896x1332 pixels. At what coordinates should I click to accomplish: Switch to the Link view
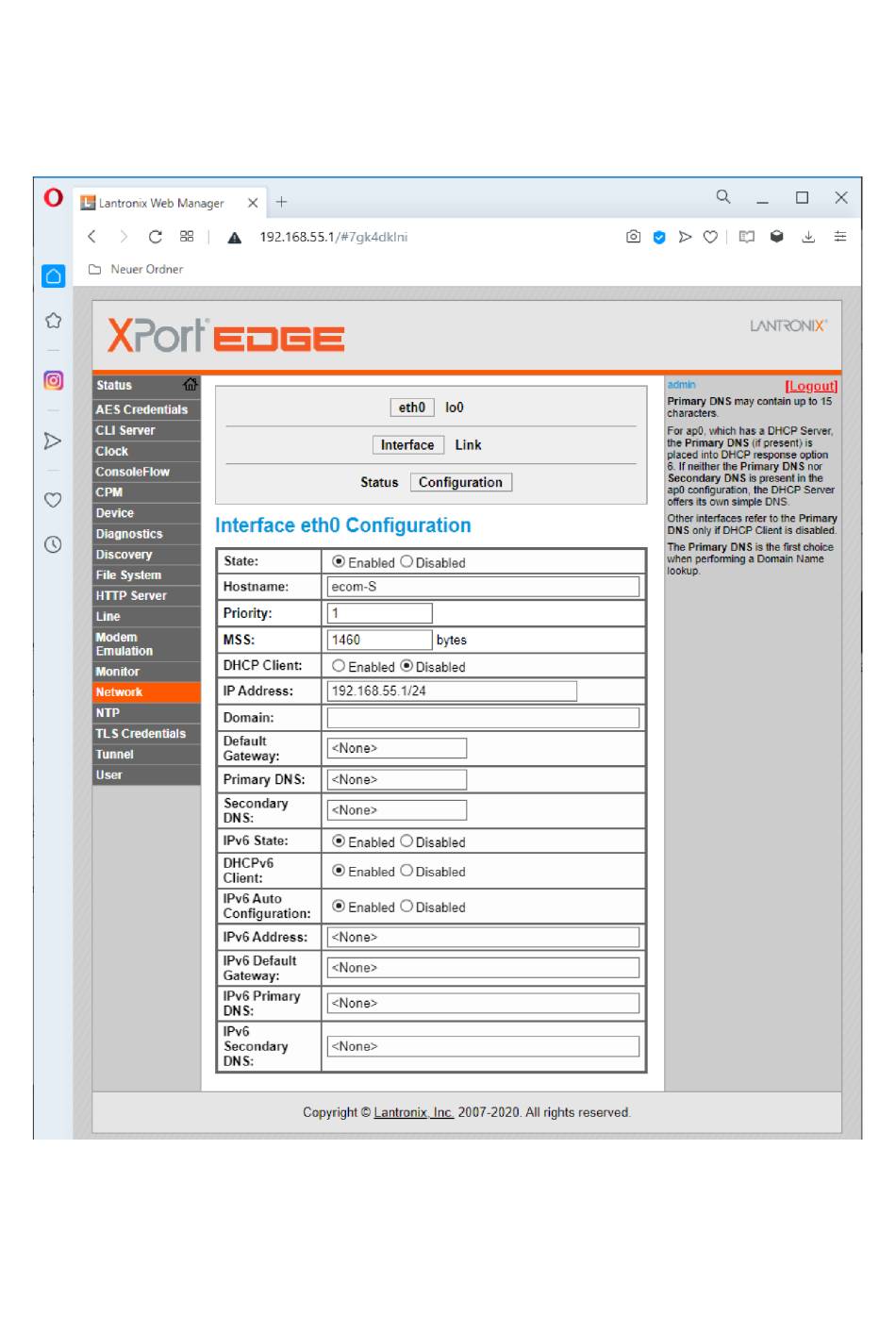[469, 445]
